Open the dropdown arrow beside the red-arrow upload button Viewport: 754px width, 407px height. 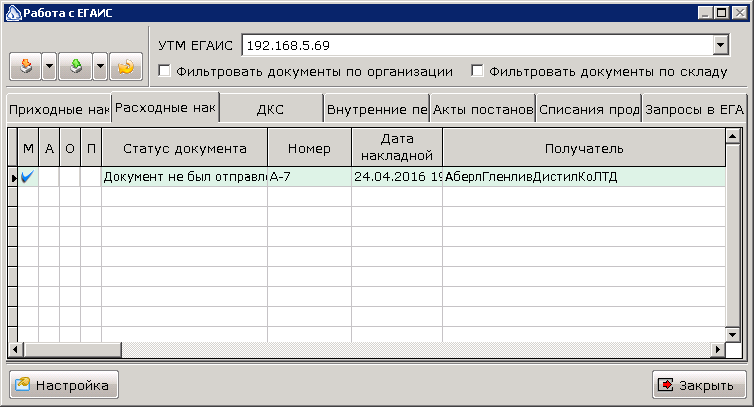pyautogui.click(x=50, y=66)
